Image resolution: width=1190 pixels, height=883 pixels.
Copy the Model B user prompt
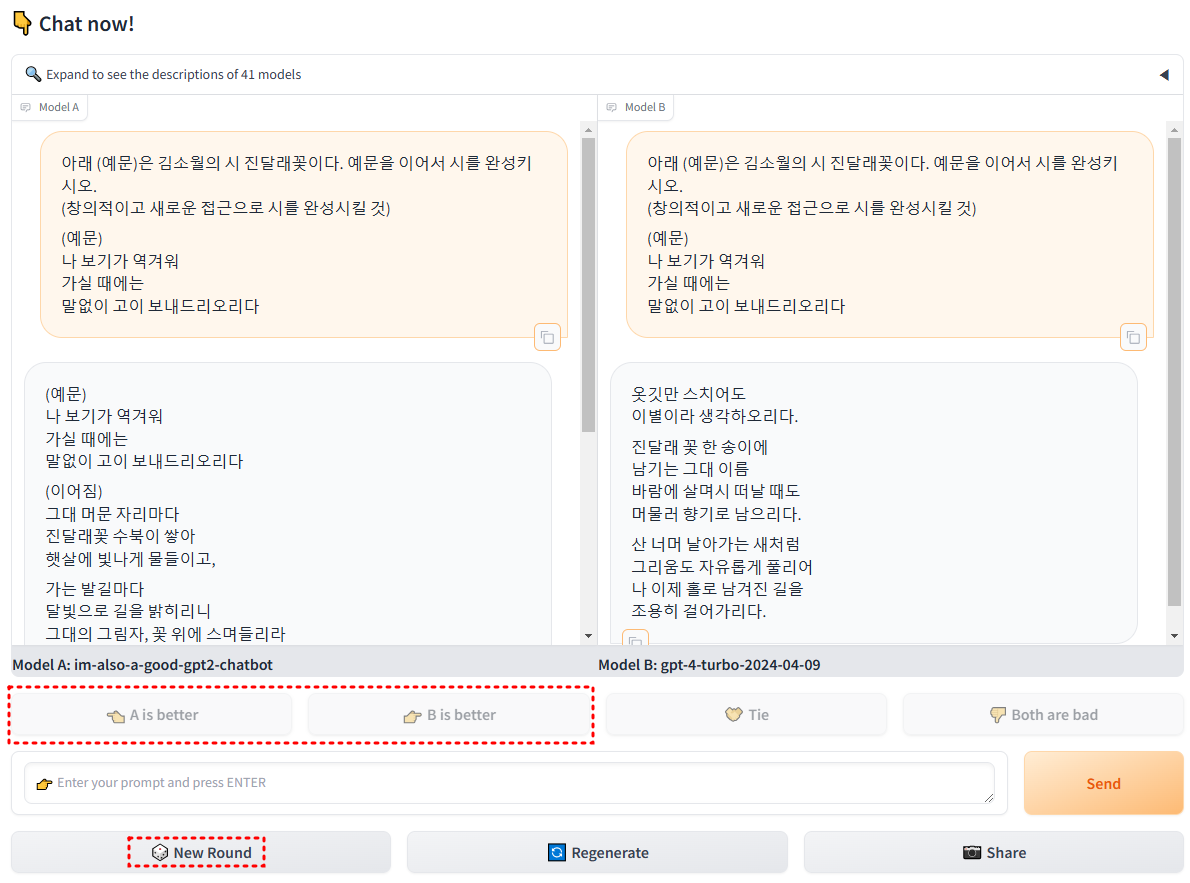(x=1133, y=338)
